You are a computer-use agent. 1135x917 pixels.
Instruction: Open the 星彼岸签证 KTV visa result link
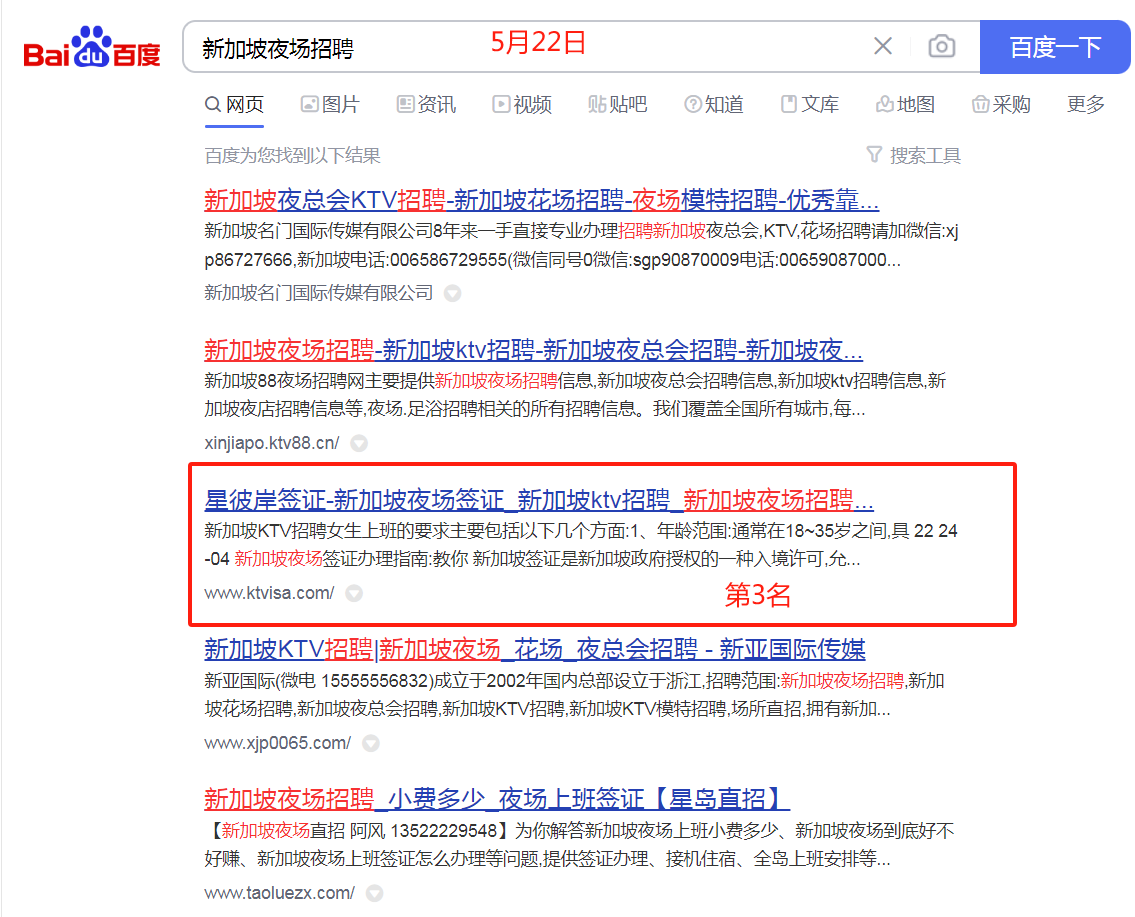(539, 500)
